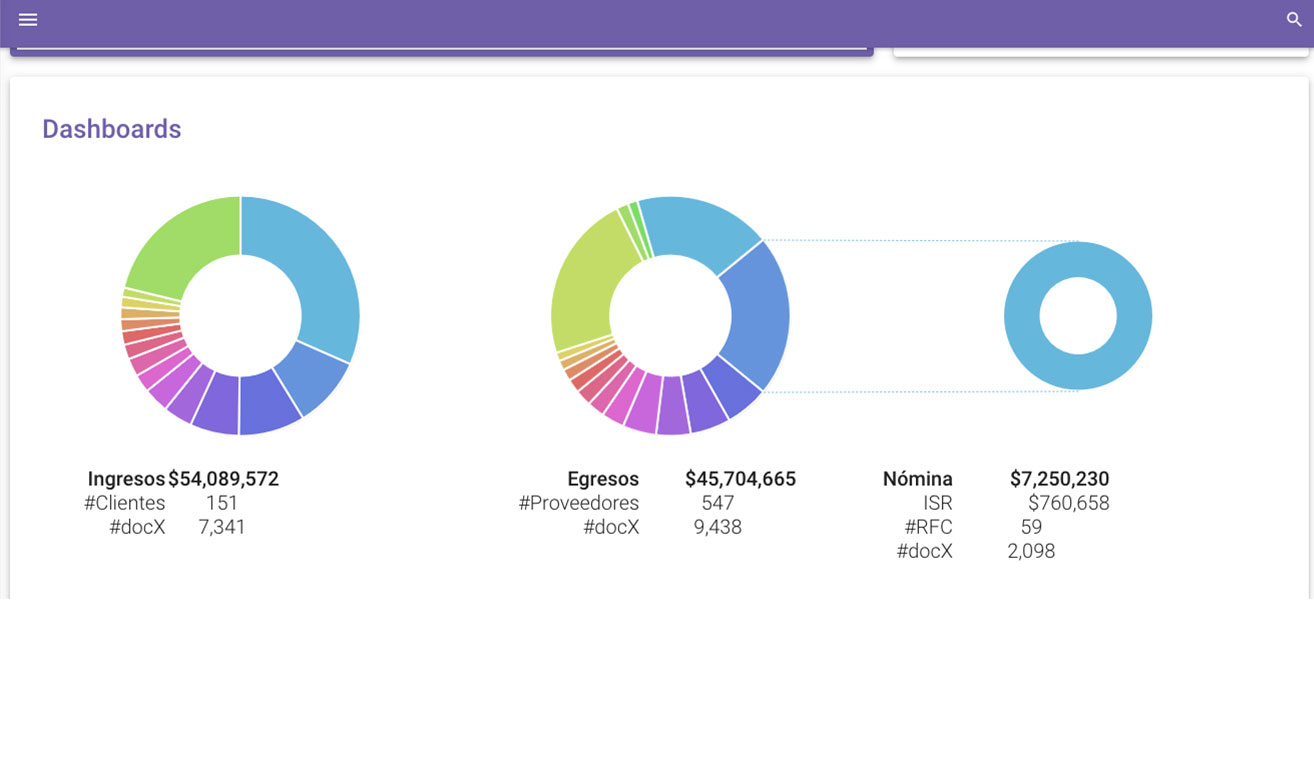Viewport: 1314px width, 783px height.
Task: Click the 59 RFC value
Action: click(1031, 527)
